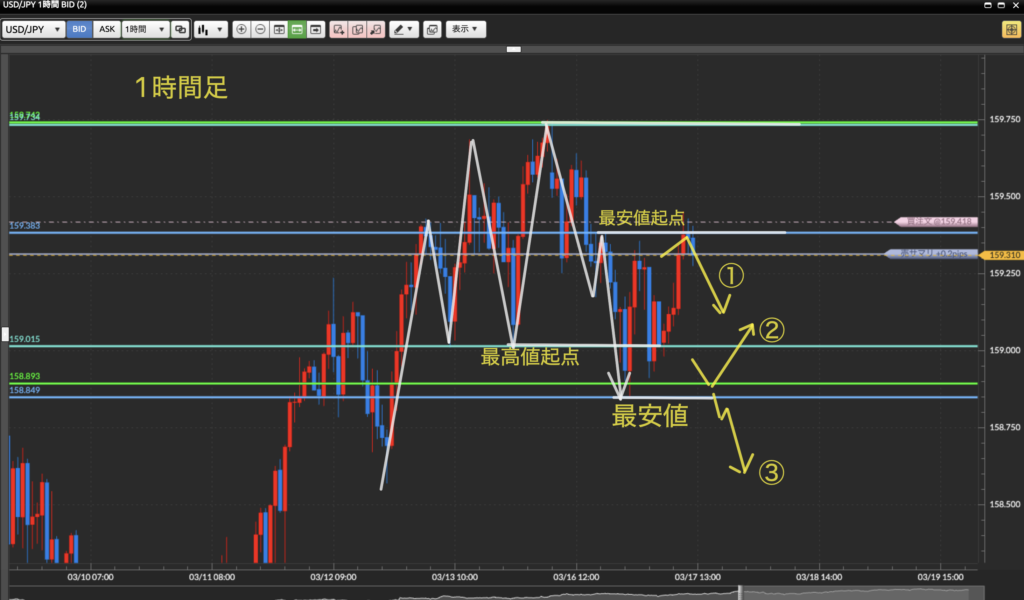Click the zoom out magnifier icon

coord(260,30)
